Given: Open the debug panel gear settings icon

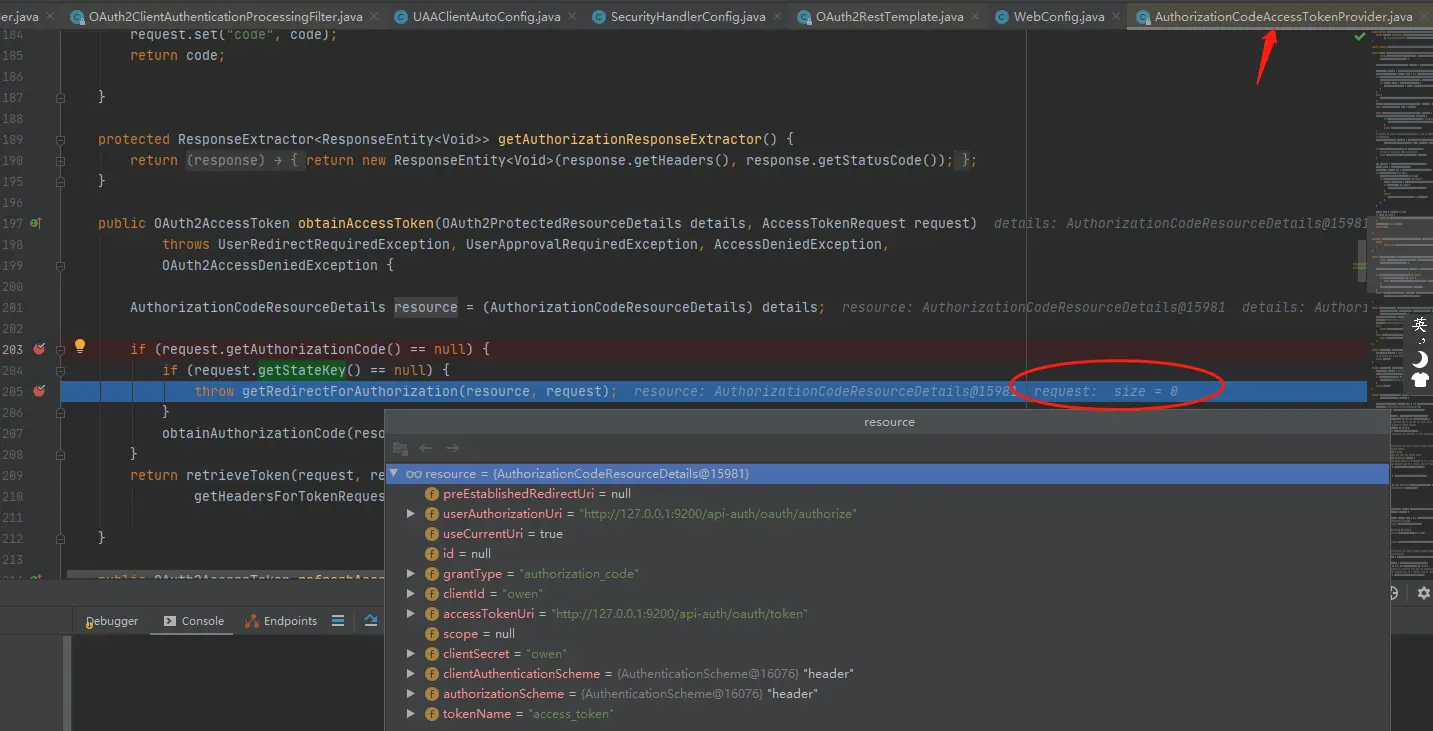Looking at the screenshot, I should tap(1424, 593).
